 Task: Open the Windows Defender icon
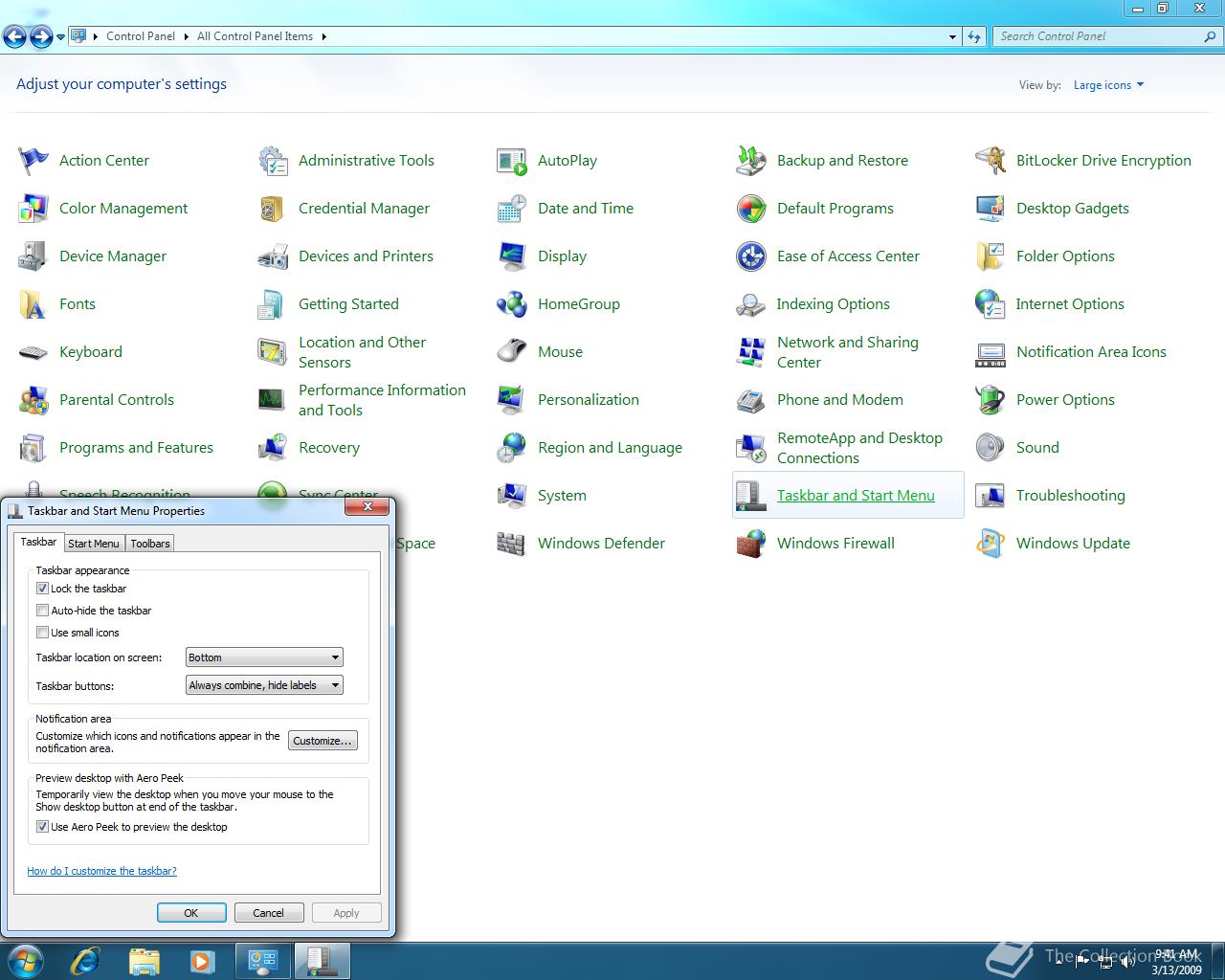click(512, 544)
